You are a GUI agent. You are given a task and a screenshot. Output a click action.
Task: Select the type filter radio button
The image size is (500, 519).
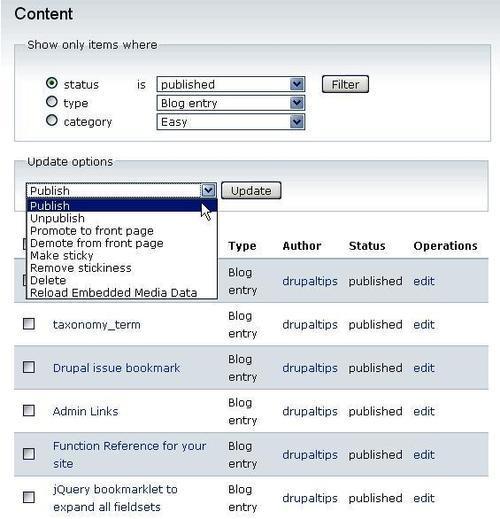(52, 102)
